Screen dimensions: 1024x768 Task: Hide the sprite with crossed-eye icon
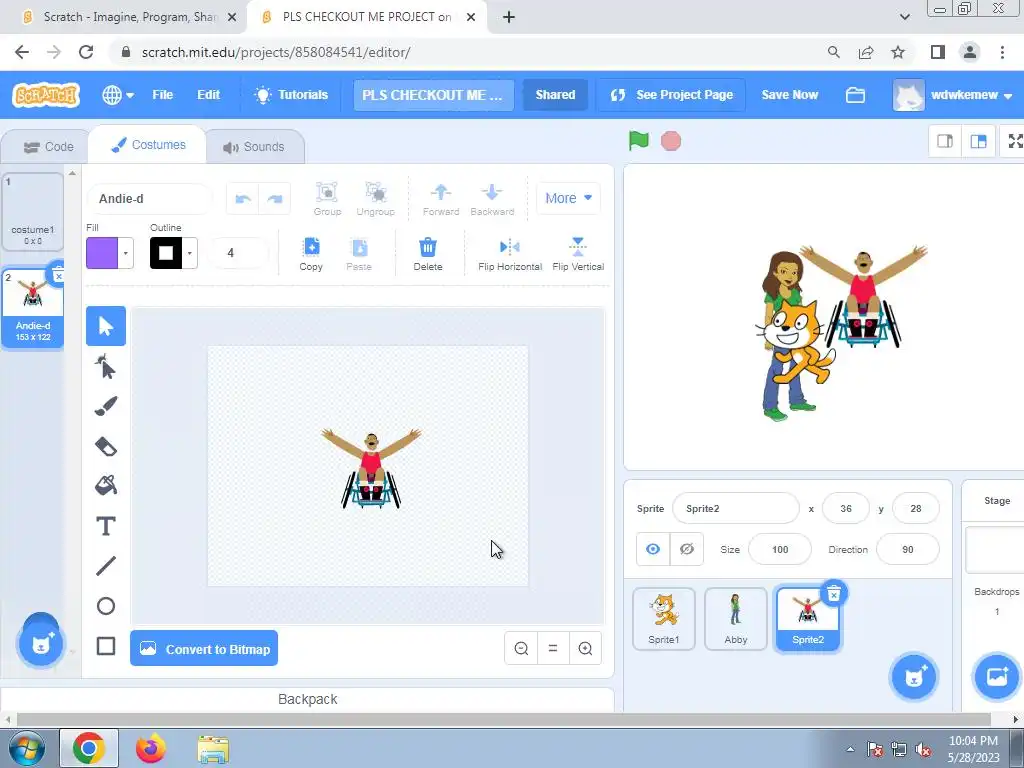pos(686,549)
